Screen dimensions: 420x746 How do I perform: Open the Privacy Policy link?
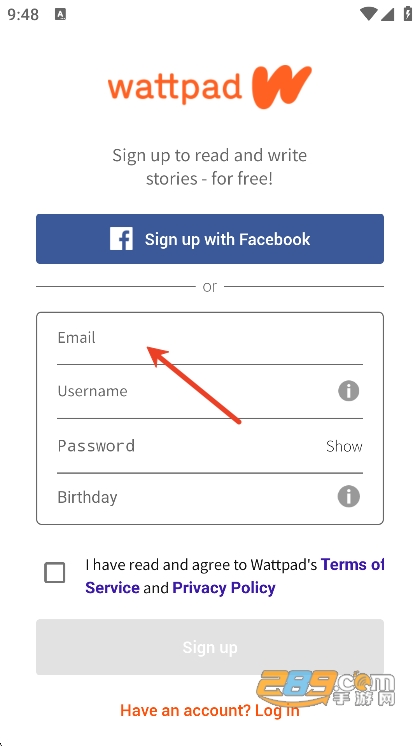[x=224, y=588]
